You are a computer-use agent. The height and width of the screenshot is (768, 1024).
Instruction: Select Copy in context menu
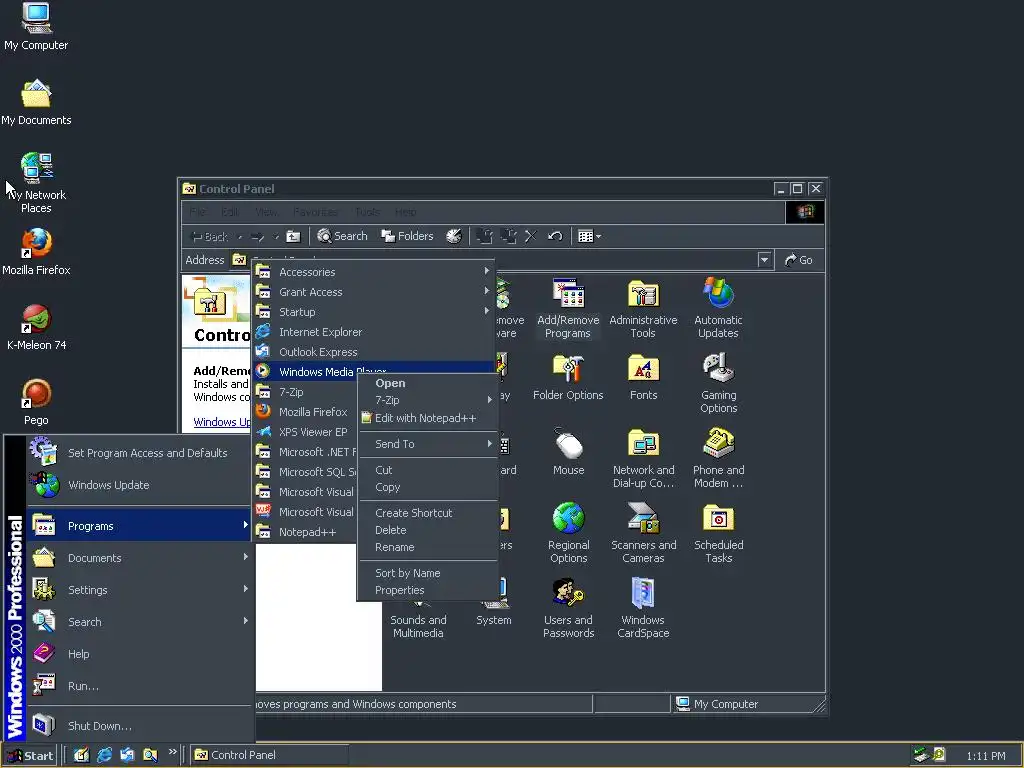coord(428,487)
